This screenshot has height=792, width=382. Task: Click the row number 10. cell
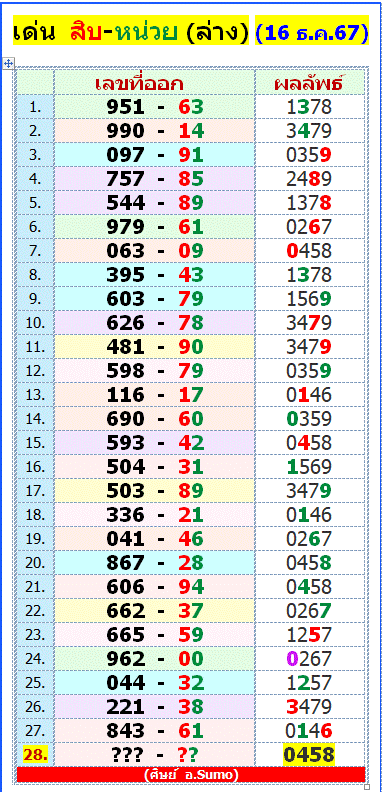35,323
